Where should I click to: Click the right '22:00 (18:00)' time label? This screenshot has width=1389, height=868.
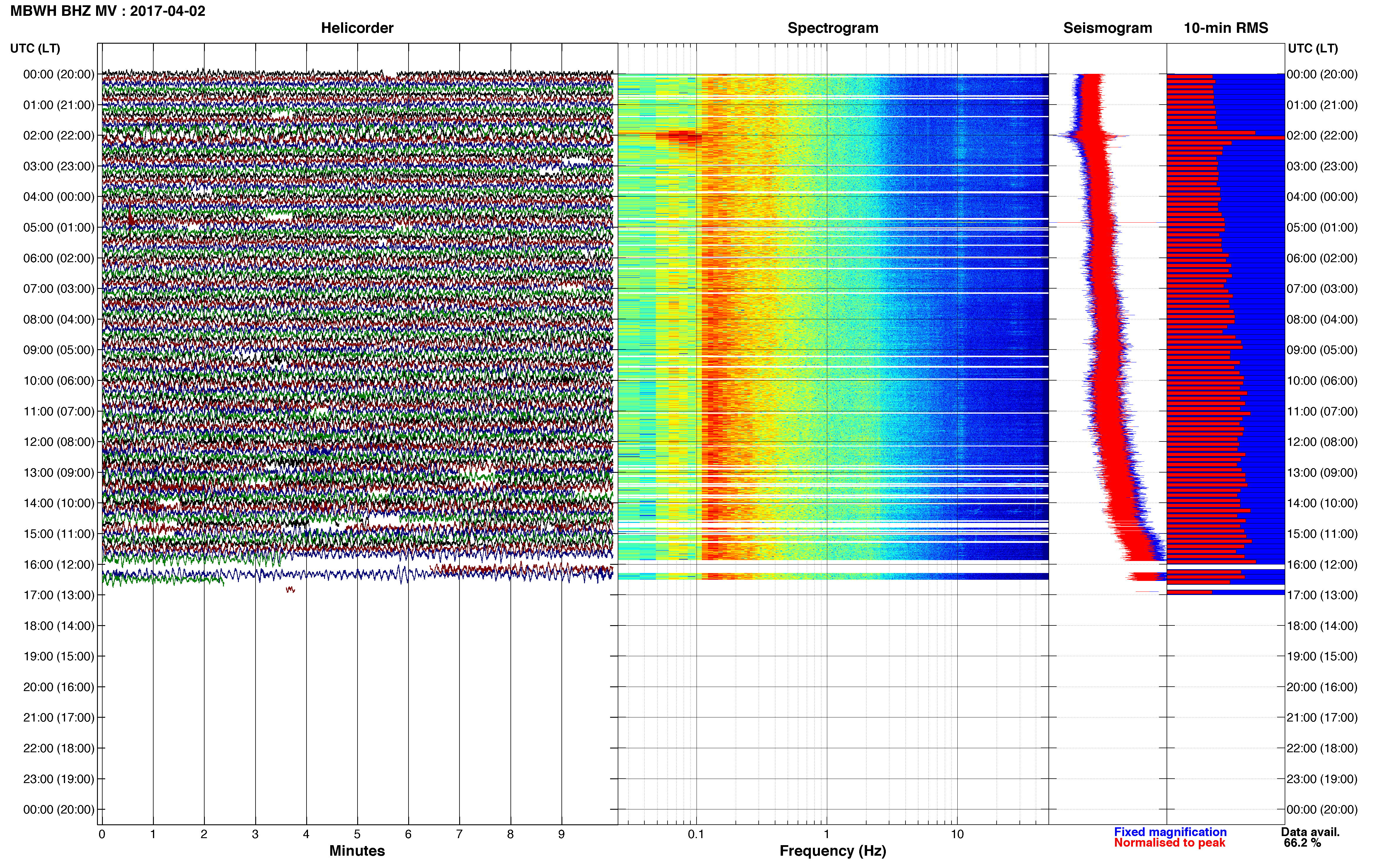[x=1322, y=748]
